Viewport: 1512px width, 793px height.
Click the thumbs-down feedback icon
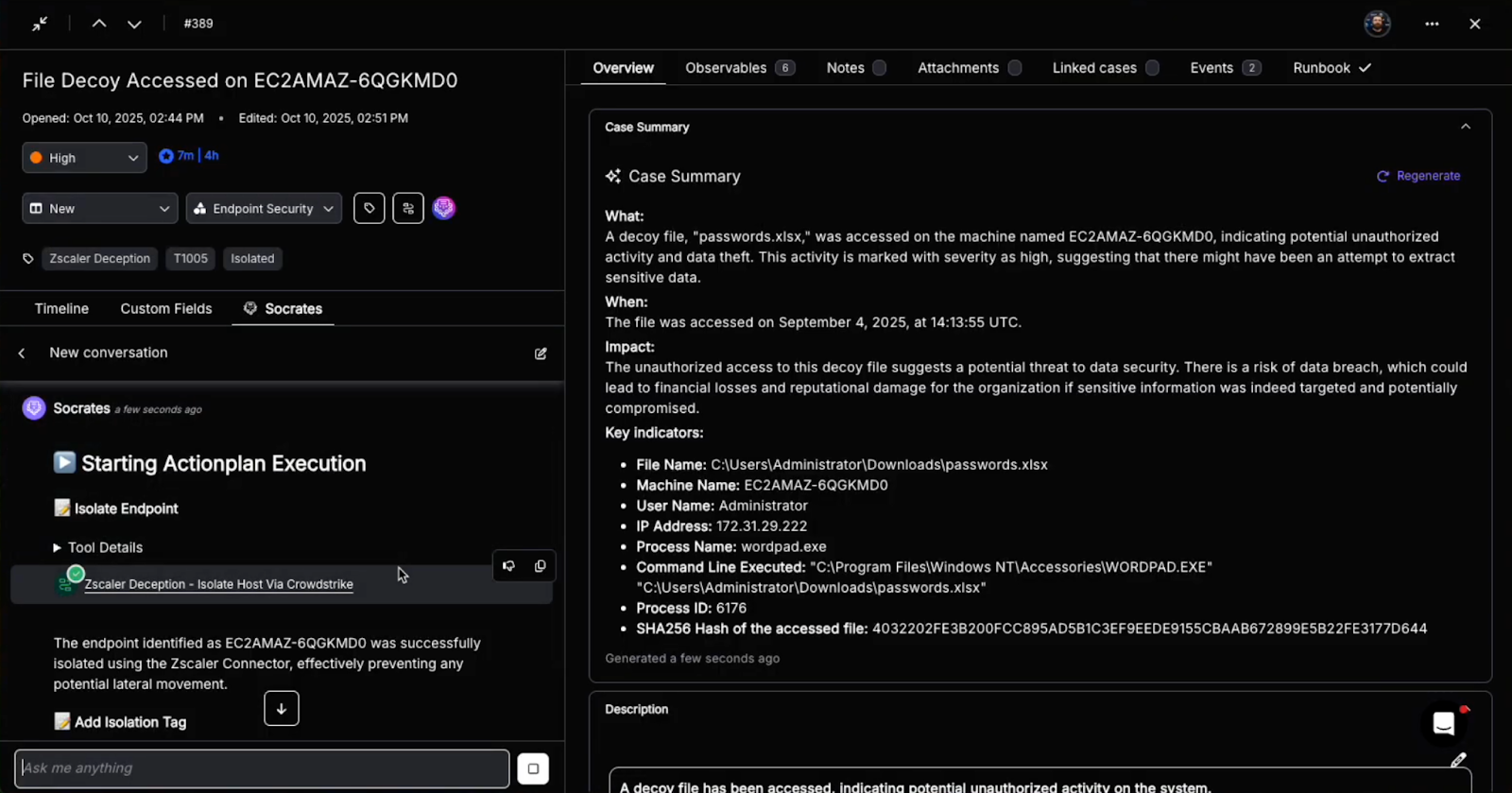(x=508, y=566)
